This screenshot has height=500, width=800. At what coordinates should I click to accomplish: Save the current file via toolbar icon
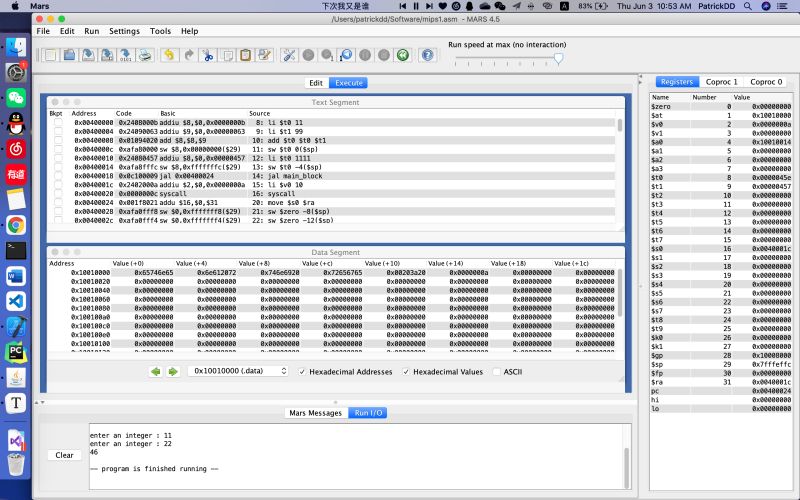coord(88,55)
